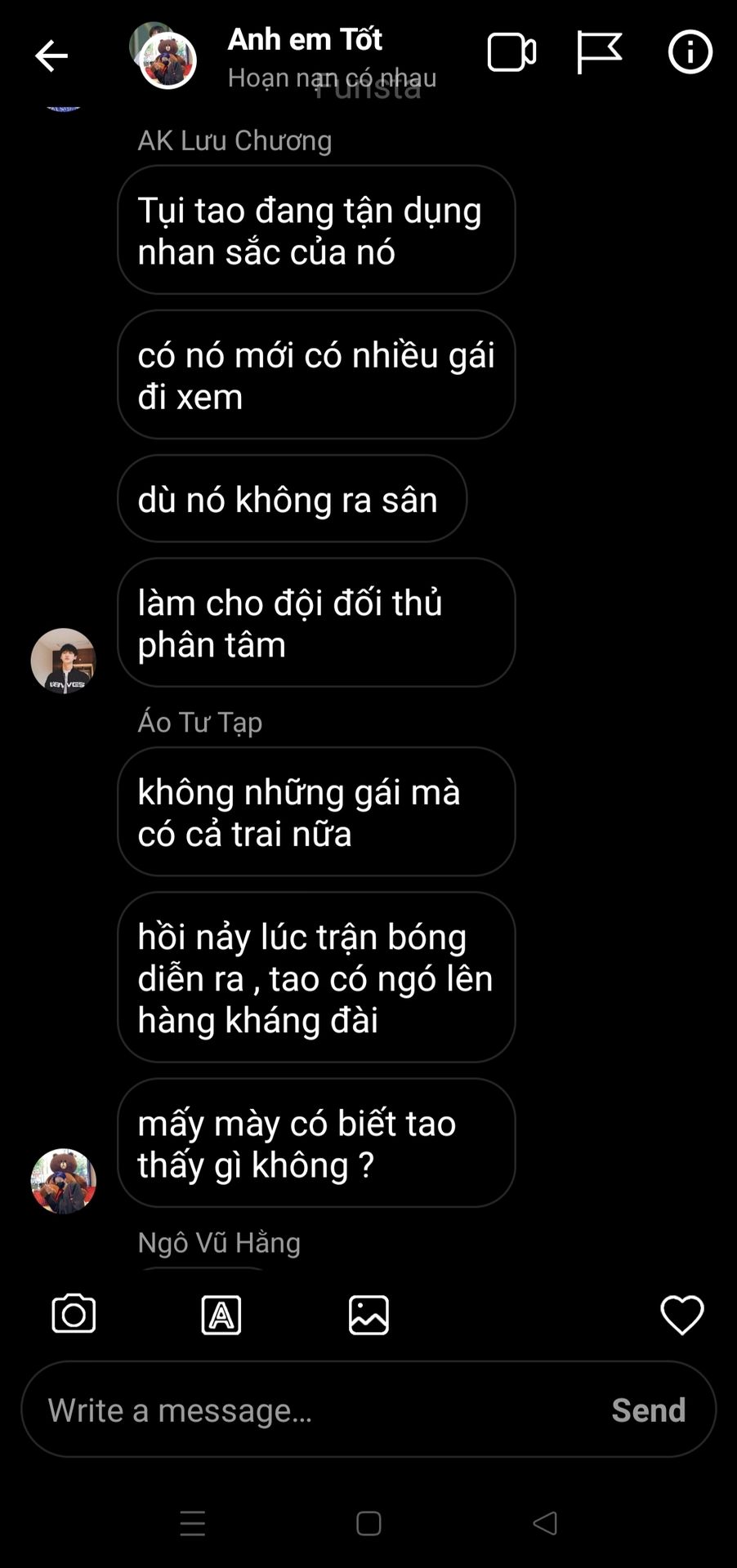Screen dimensions: 737x1568
Task: Open the Anh em Tốt group title
Action: pos(305,39)
